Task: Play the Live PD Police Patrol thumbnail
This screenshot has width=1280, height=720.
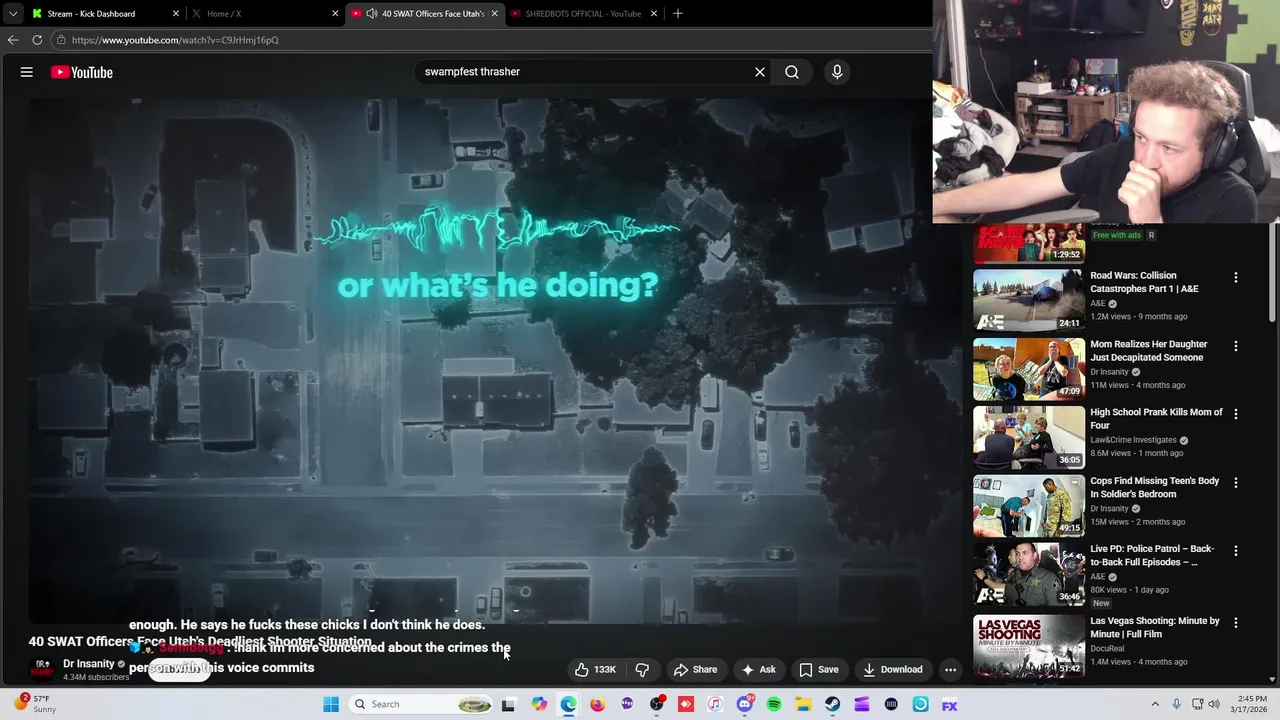Action: (1029, 573)
